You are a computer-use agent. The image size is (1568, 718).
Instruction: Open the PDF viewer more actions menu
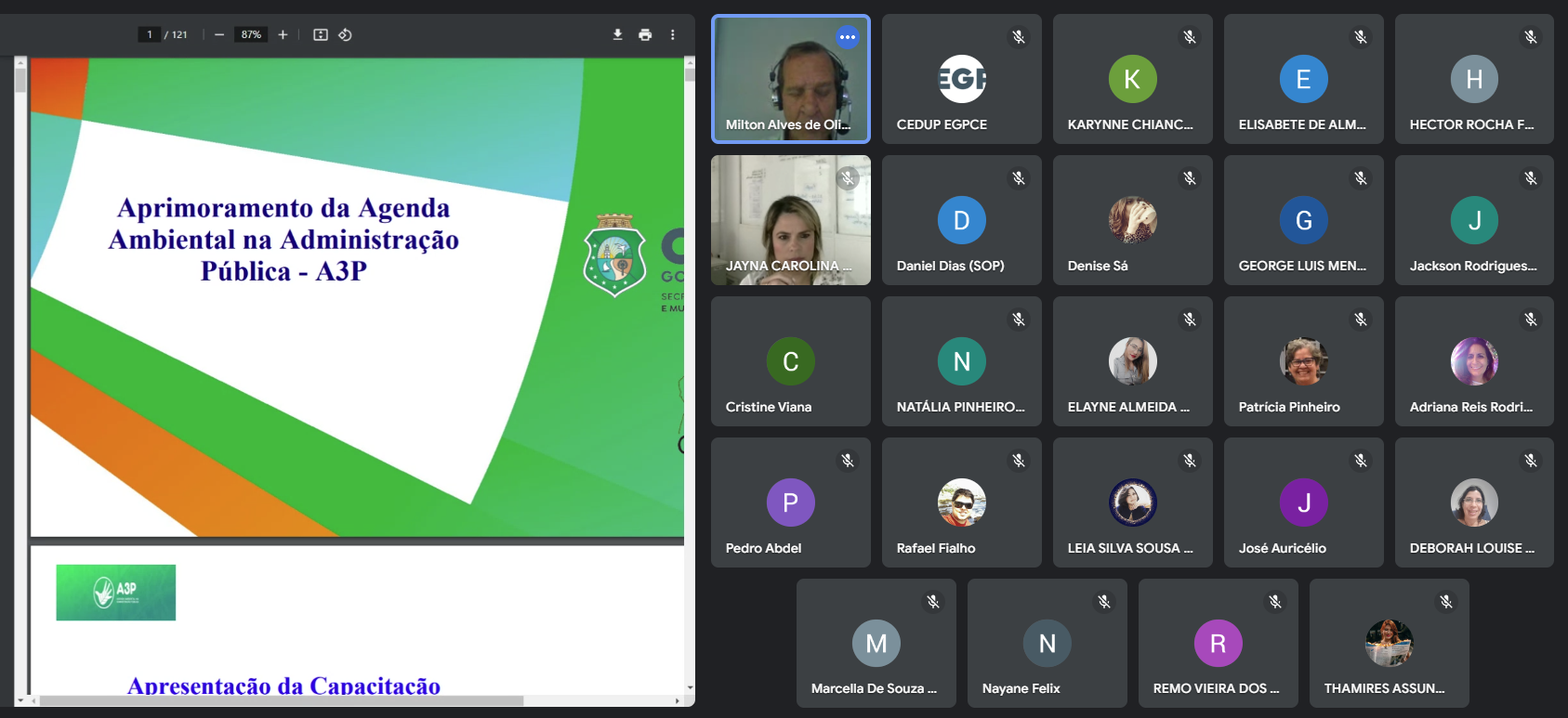pos(672,34)
